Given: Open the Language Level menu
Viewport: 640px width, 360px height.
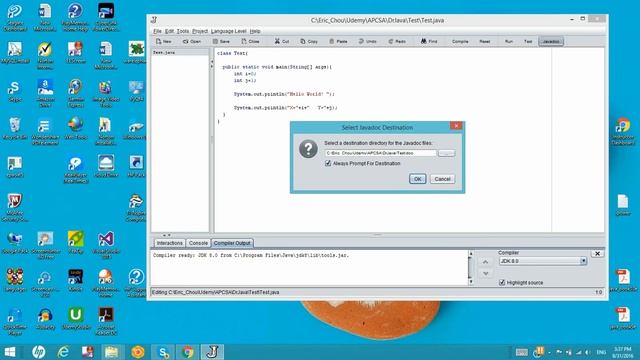Looking at the screenshot, I should click(x=228, y=31).
